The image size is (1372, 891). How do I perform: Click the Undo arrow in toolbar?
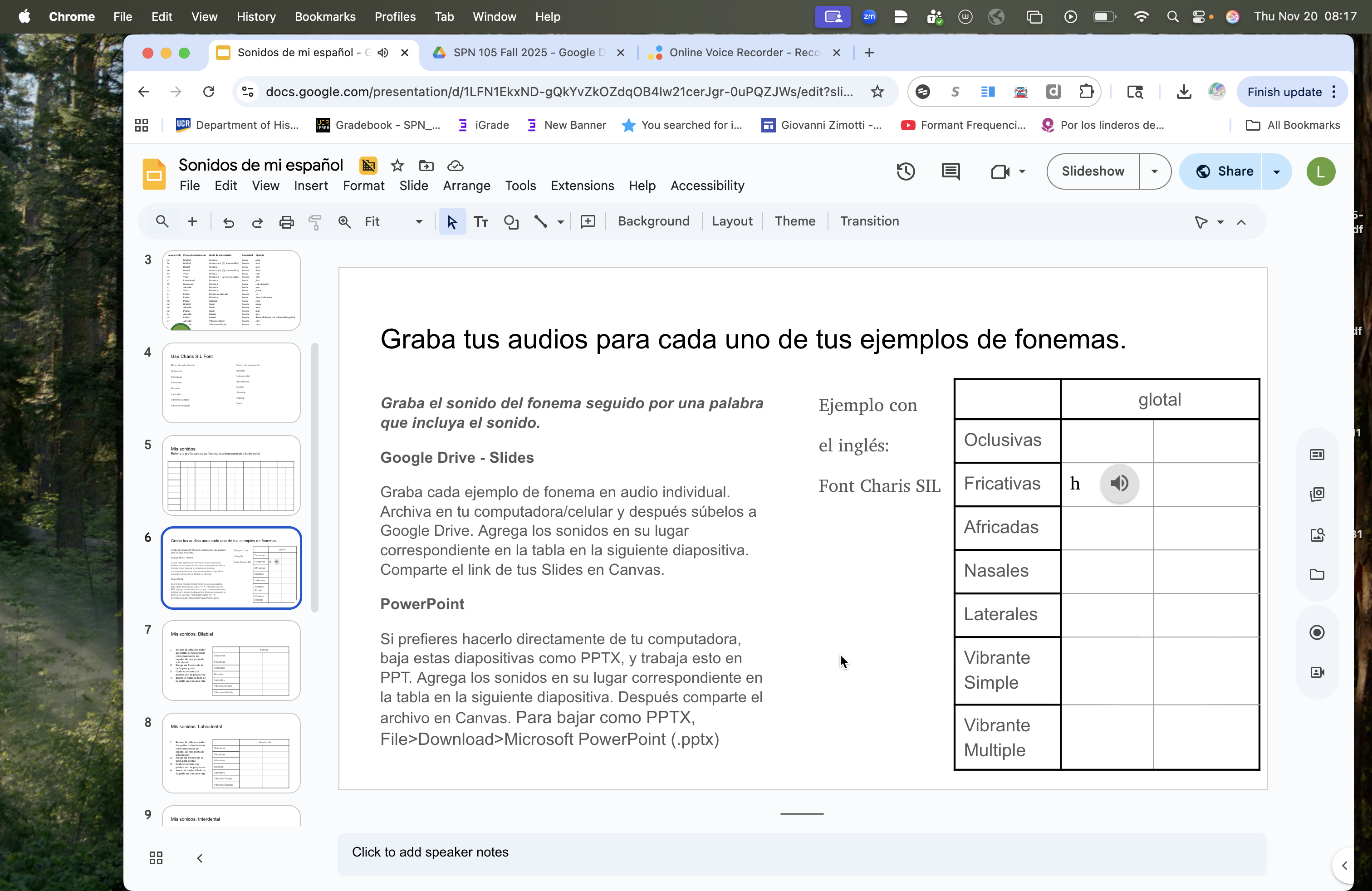click(228, 222)
